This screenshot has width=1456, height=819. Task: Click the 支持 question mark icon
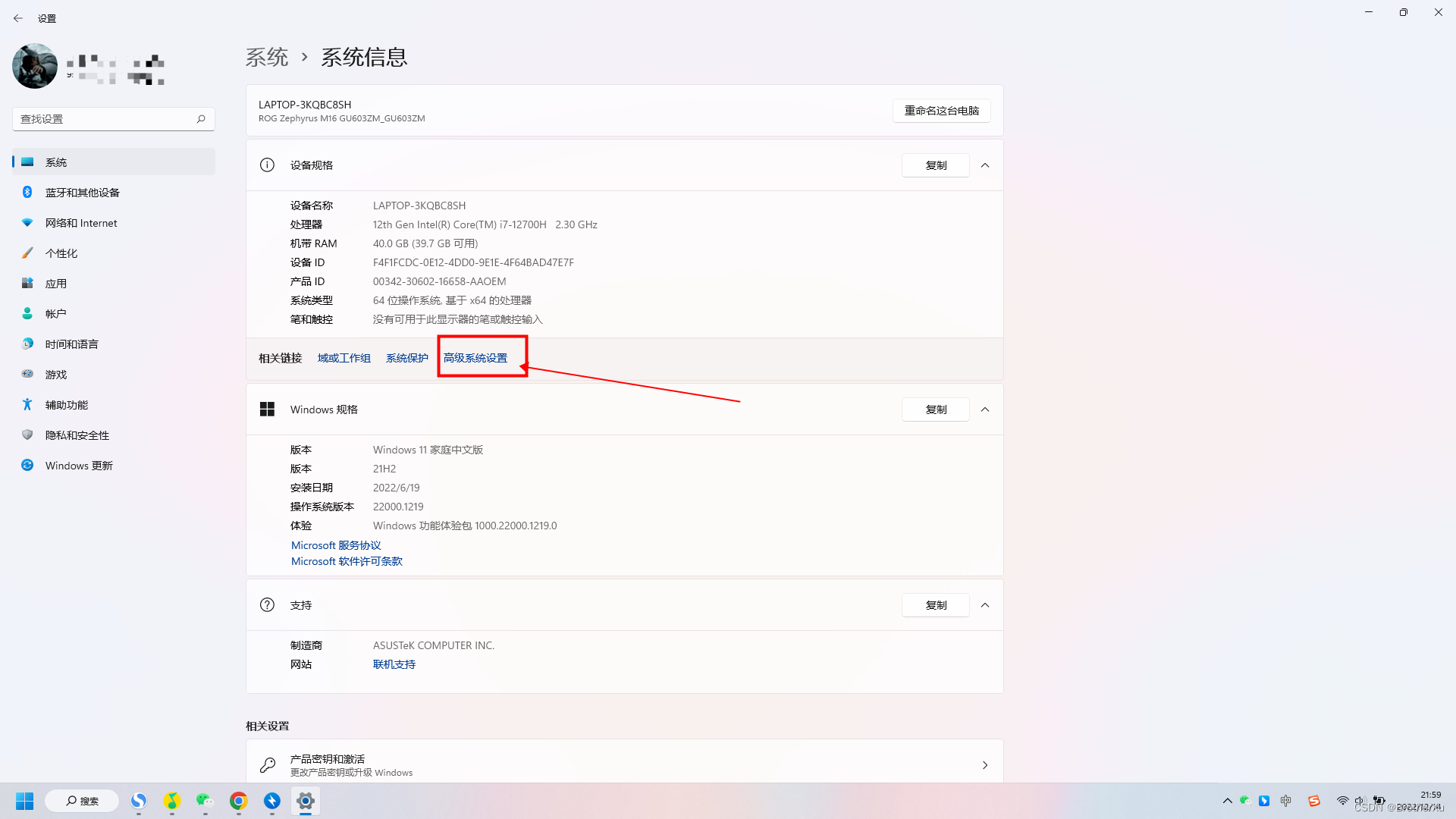pos(267,605)
